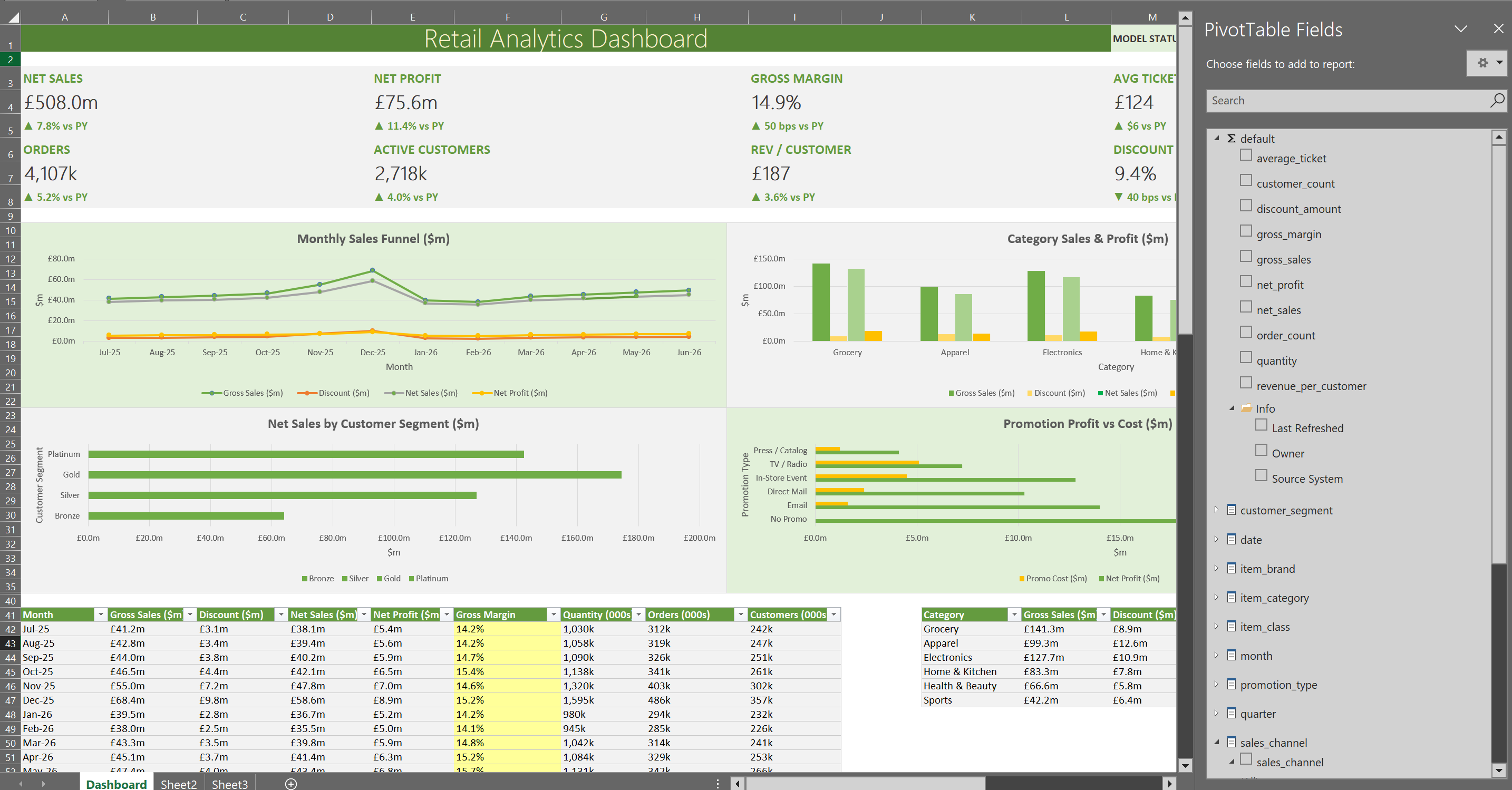Click the Platinum legend entry in segment chart

tap(429, 579)
